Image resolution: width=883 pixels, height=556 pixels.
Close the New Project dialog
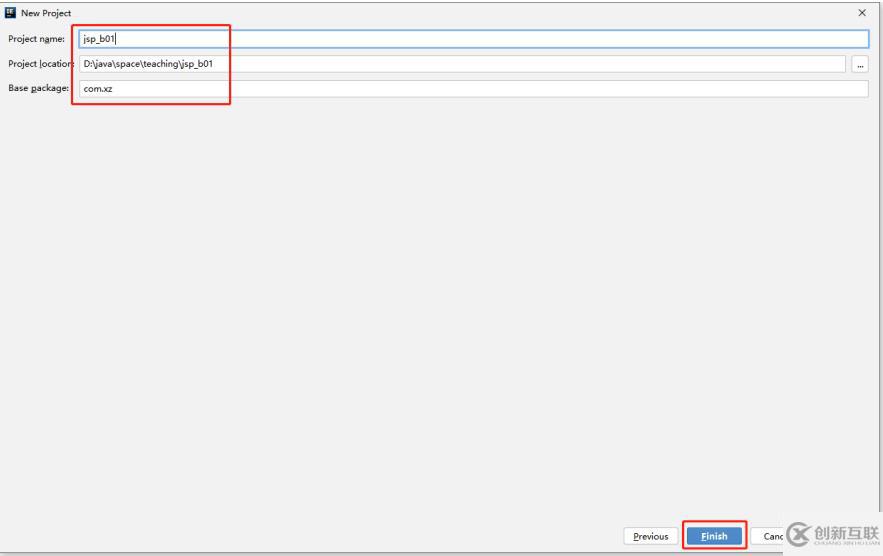862,12
